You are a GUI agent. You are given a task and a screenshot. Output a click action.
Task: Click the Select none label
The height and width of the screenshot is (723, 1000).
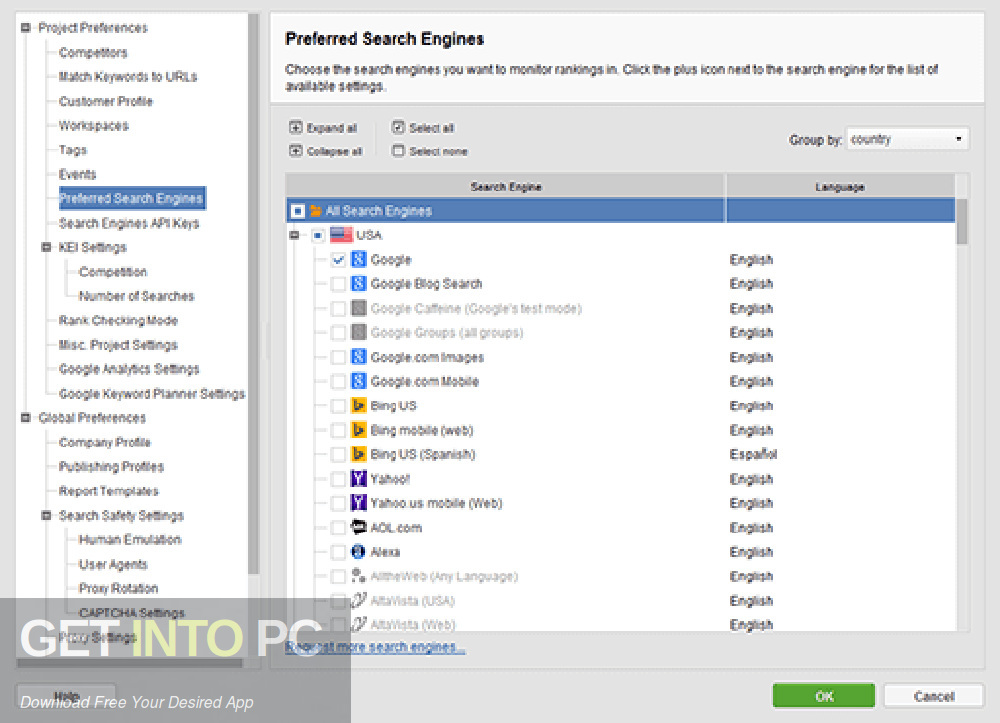coord(438,152)
